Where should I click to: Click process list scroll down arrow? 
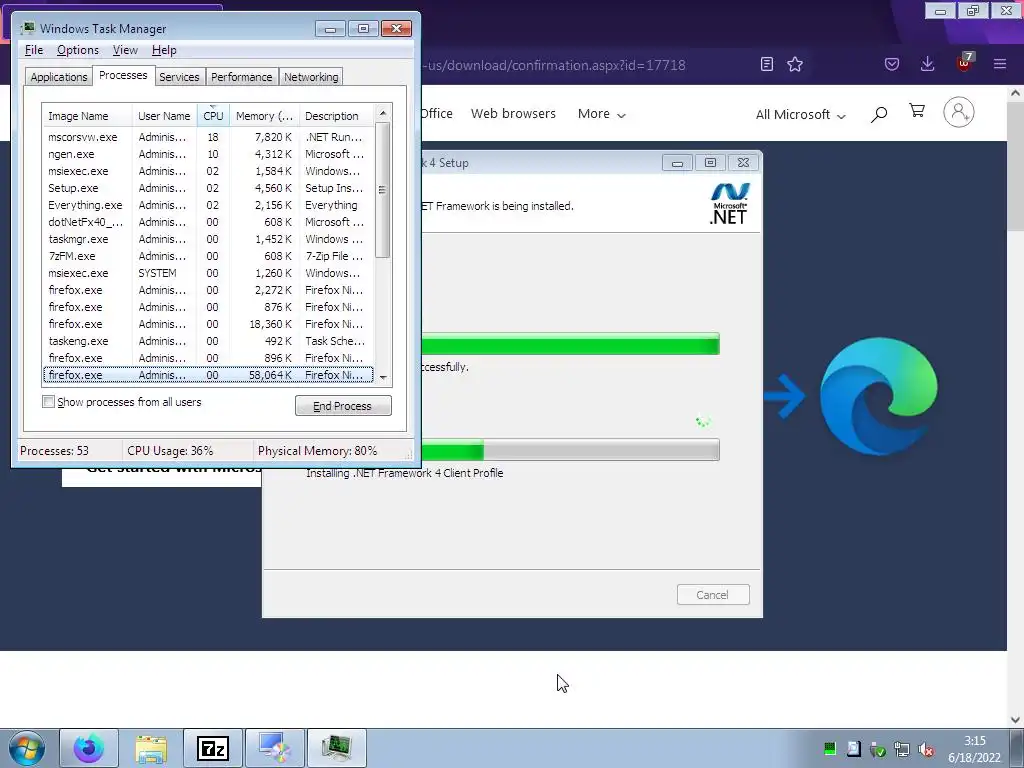pos(383,377)
